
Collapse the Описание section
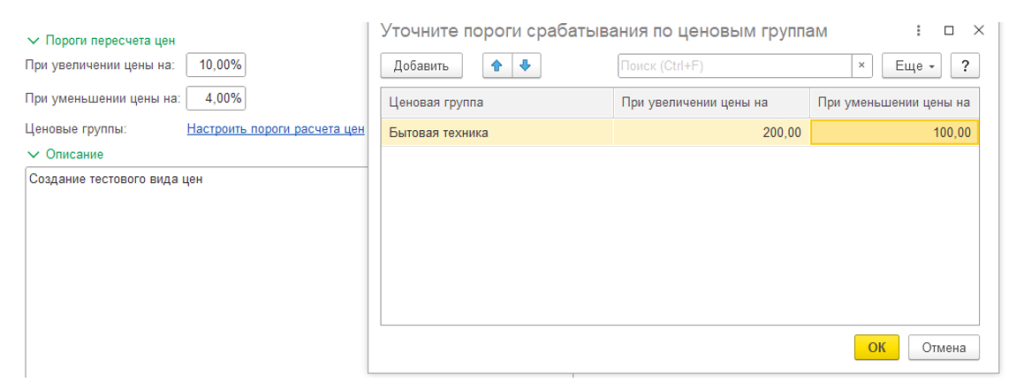click(65, 155)
